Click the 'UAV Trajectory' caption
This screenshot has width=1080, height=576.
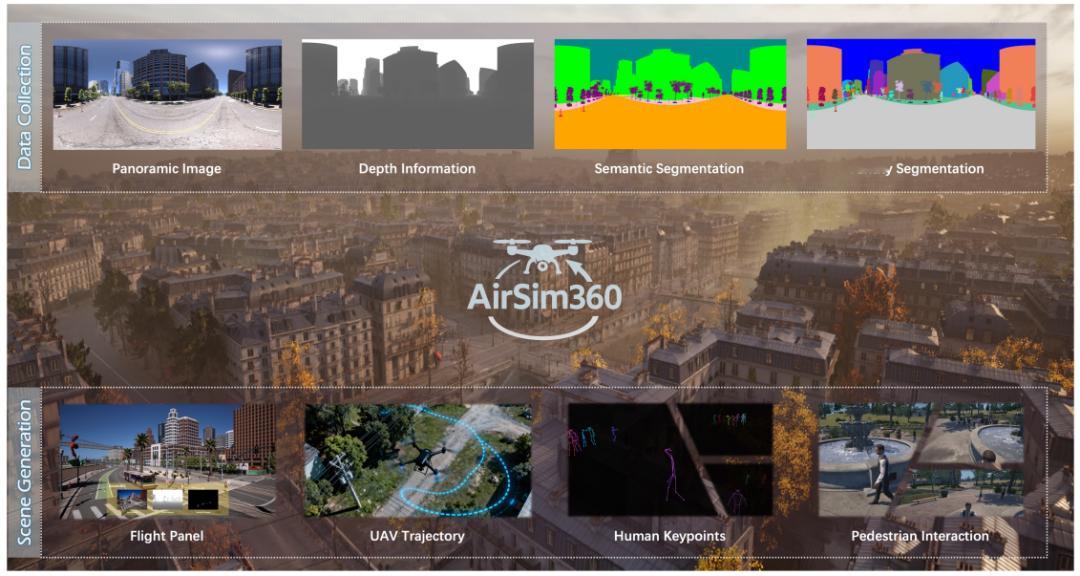coord(417,536)
